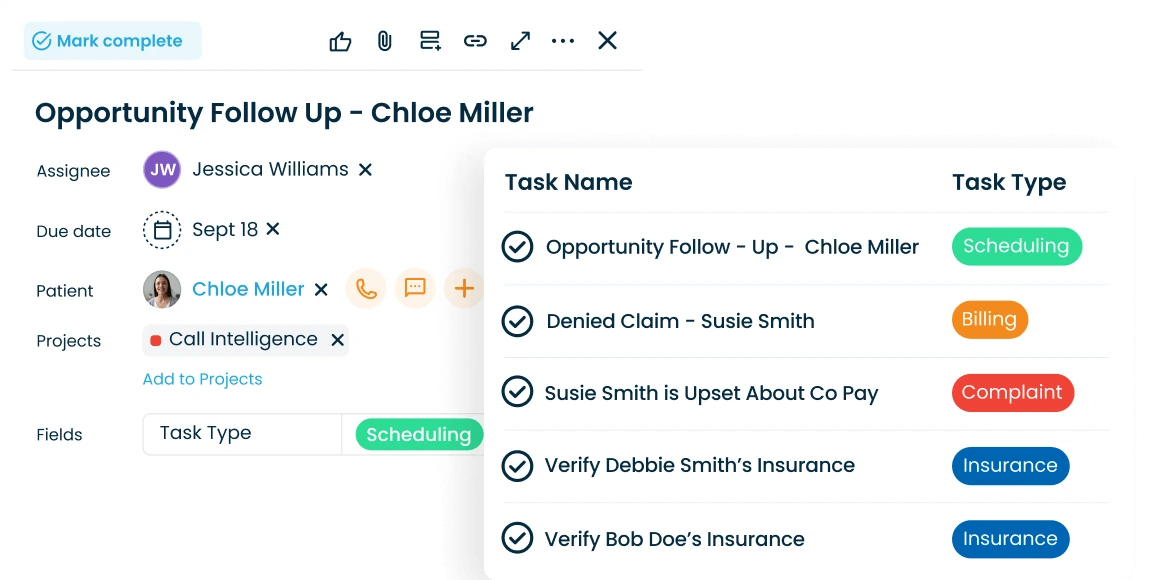The image size is (1154, 580).
Task: Check off Denied Claim - Susie Smith task
Action: pyautogui.click(x=517, y=321)
